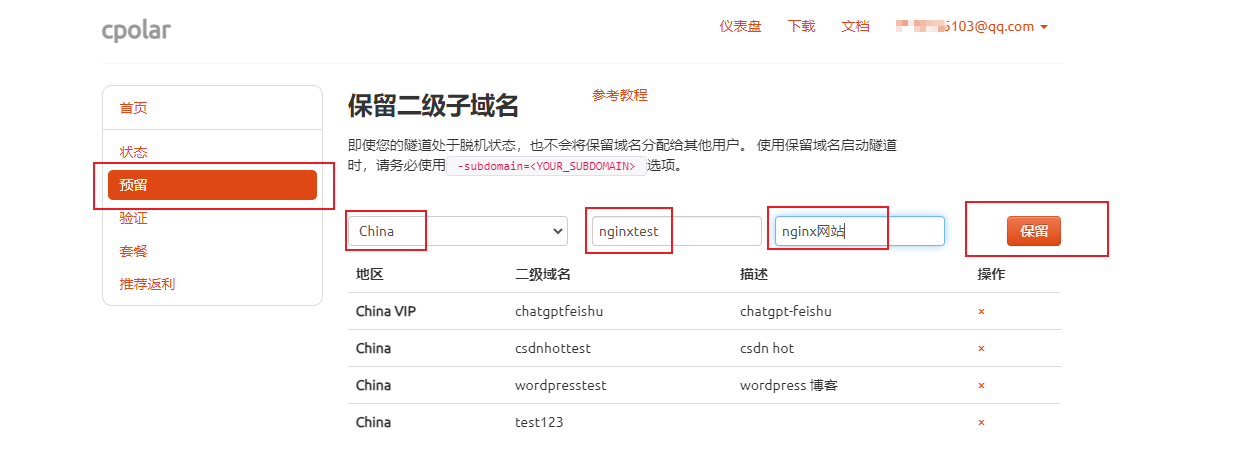Expand the account email dropdown menu
The image size is (1259, 458).
(x=972, y=27)
